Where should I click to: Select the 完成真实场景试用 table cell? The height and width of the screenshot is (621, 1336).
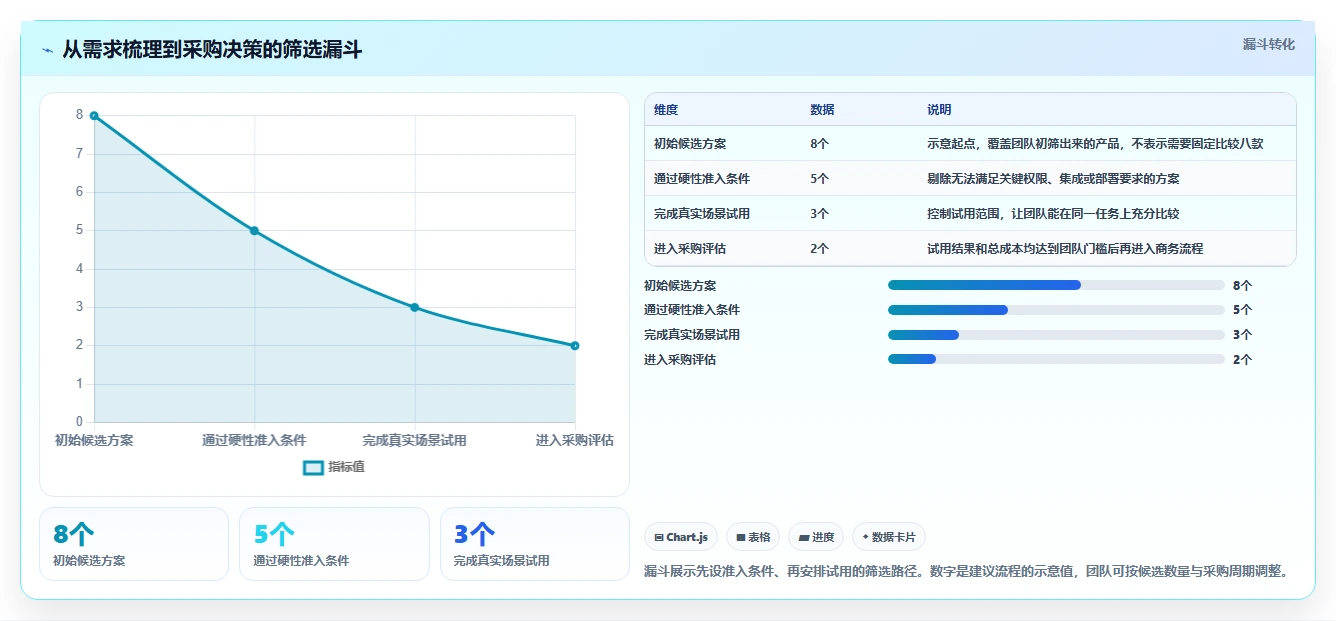pos(702,214)
